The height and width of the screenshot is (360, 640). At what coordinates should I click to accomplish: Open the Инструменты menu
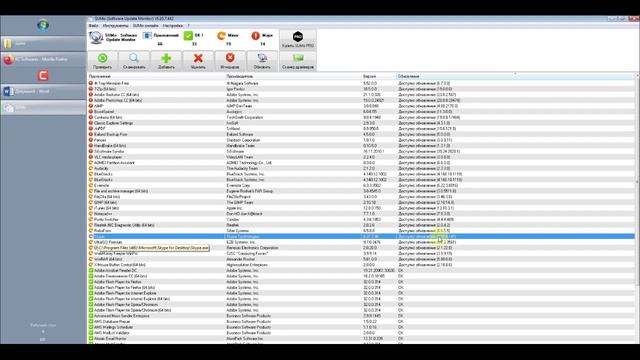(116, 26)
